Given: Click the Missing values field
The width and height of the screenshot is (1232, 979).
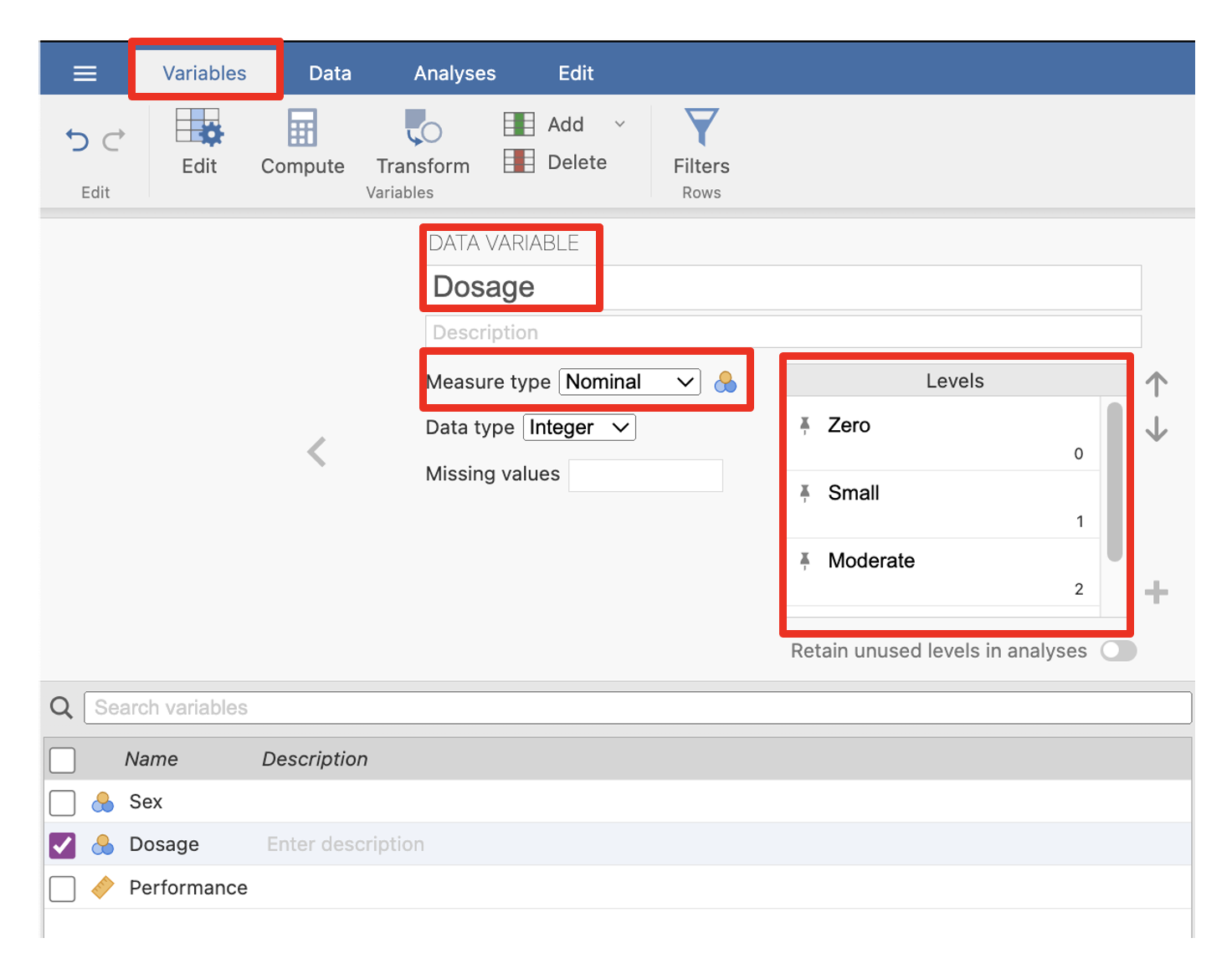Looking at the screenshot, I should click(645, 474).
